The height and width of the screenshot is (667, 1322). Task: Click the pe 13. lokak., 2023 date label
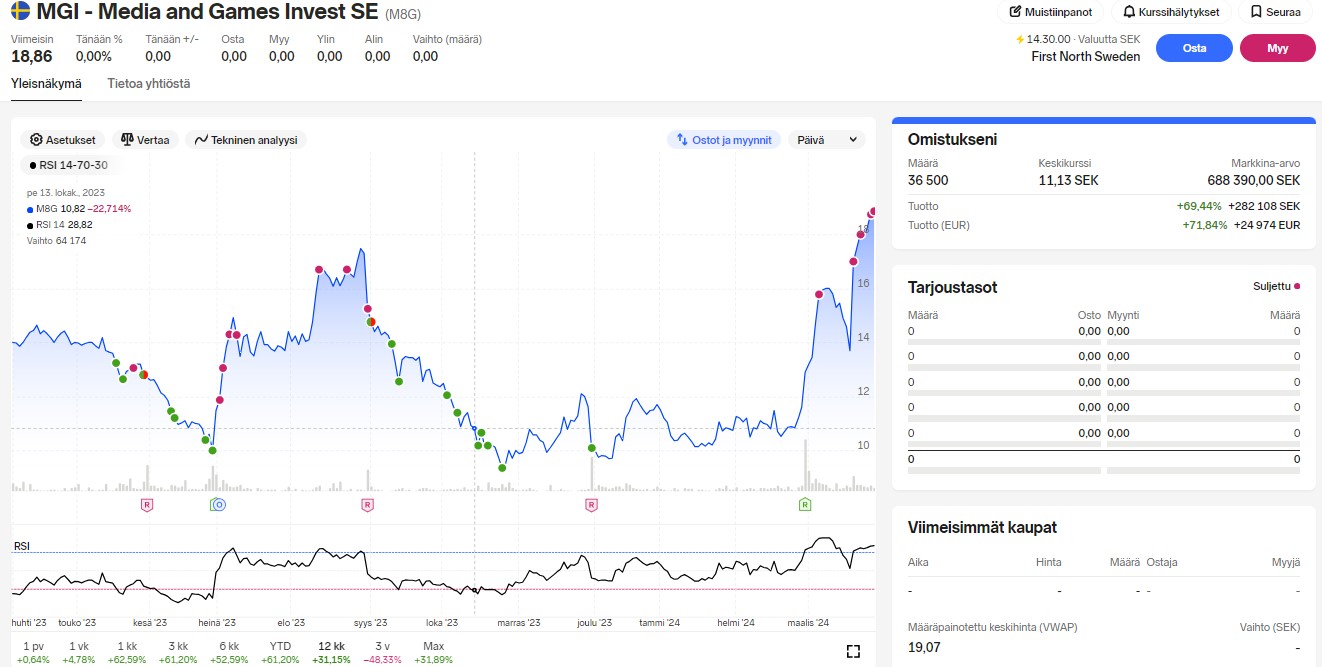tap(66, 192)
